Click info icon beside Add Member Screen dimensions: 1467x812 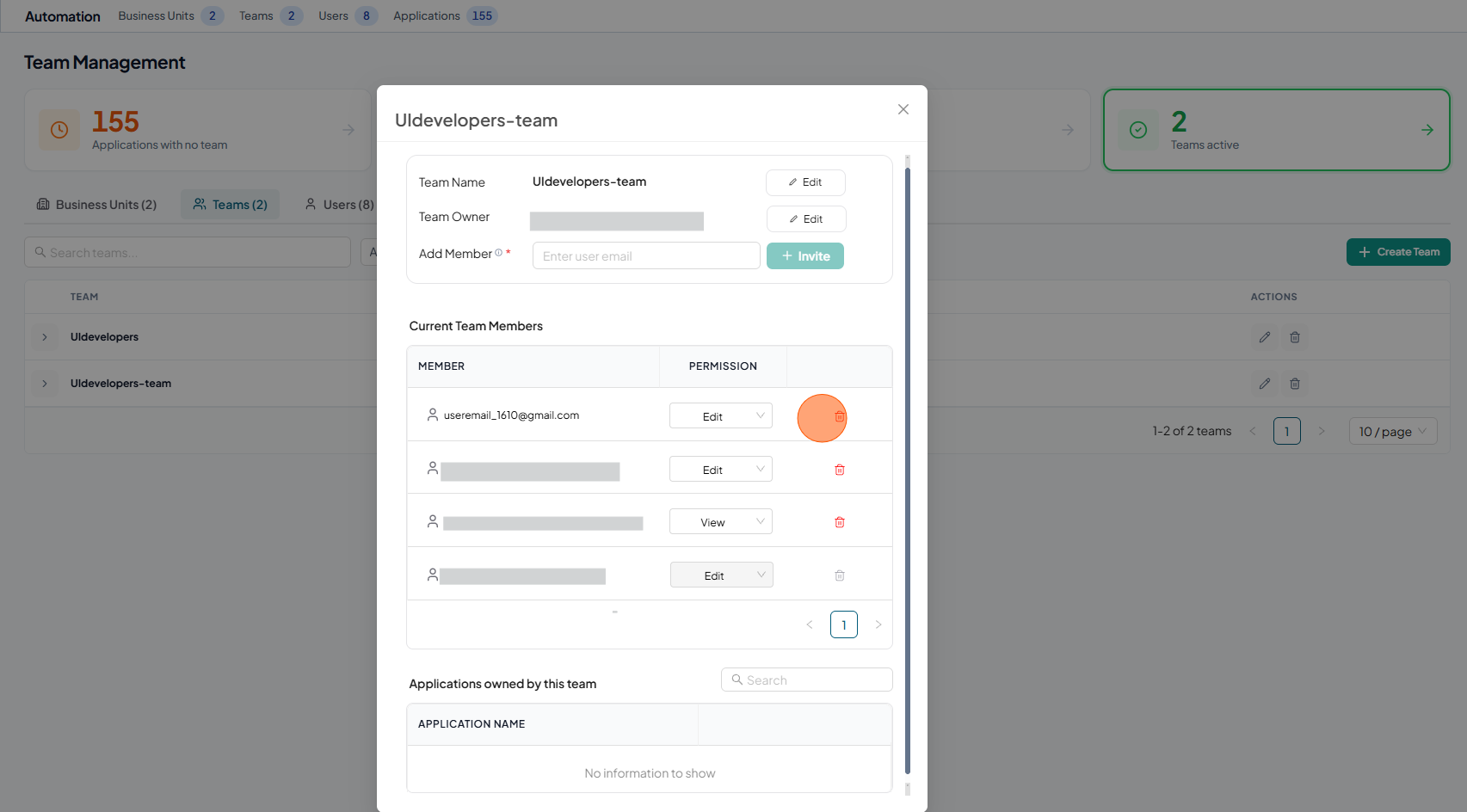click(499, 253)
